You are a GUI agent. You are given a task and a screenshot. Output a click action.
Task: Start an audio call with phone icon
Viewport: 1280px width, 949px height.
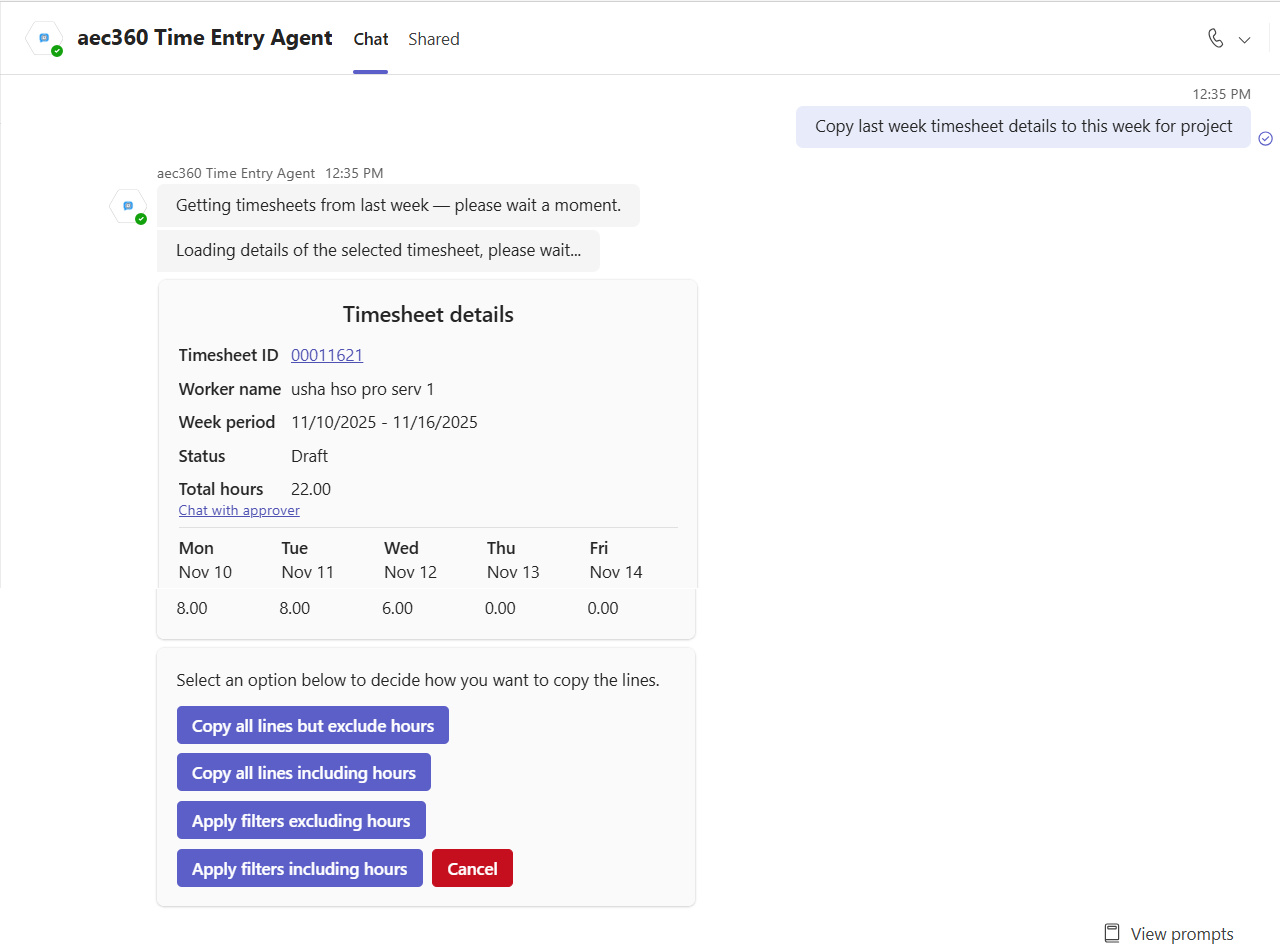[1215, 39]
